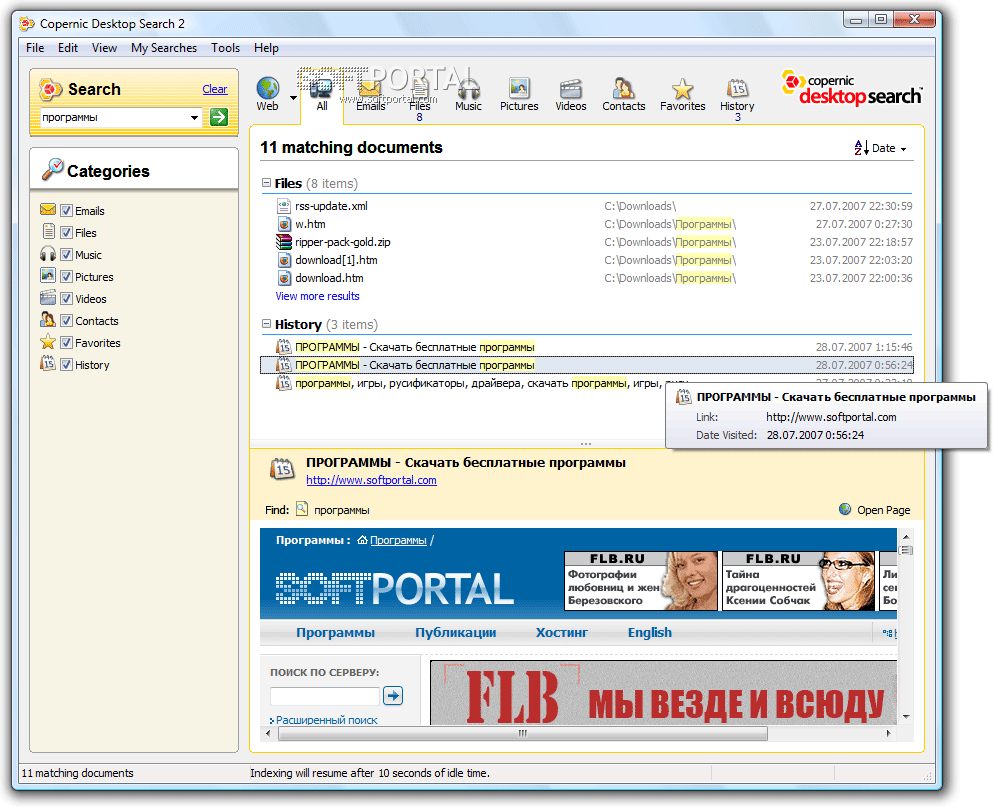993x807 pixels.
Task: Click the preview scroll-down arrow
Action: 906,717
